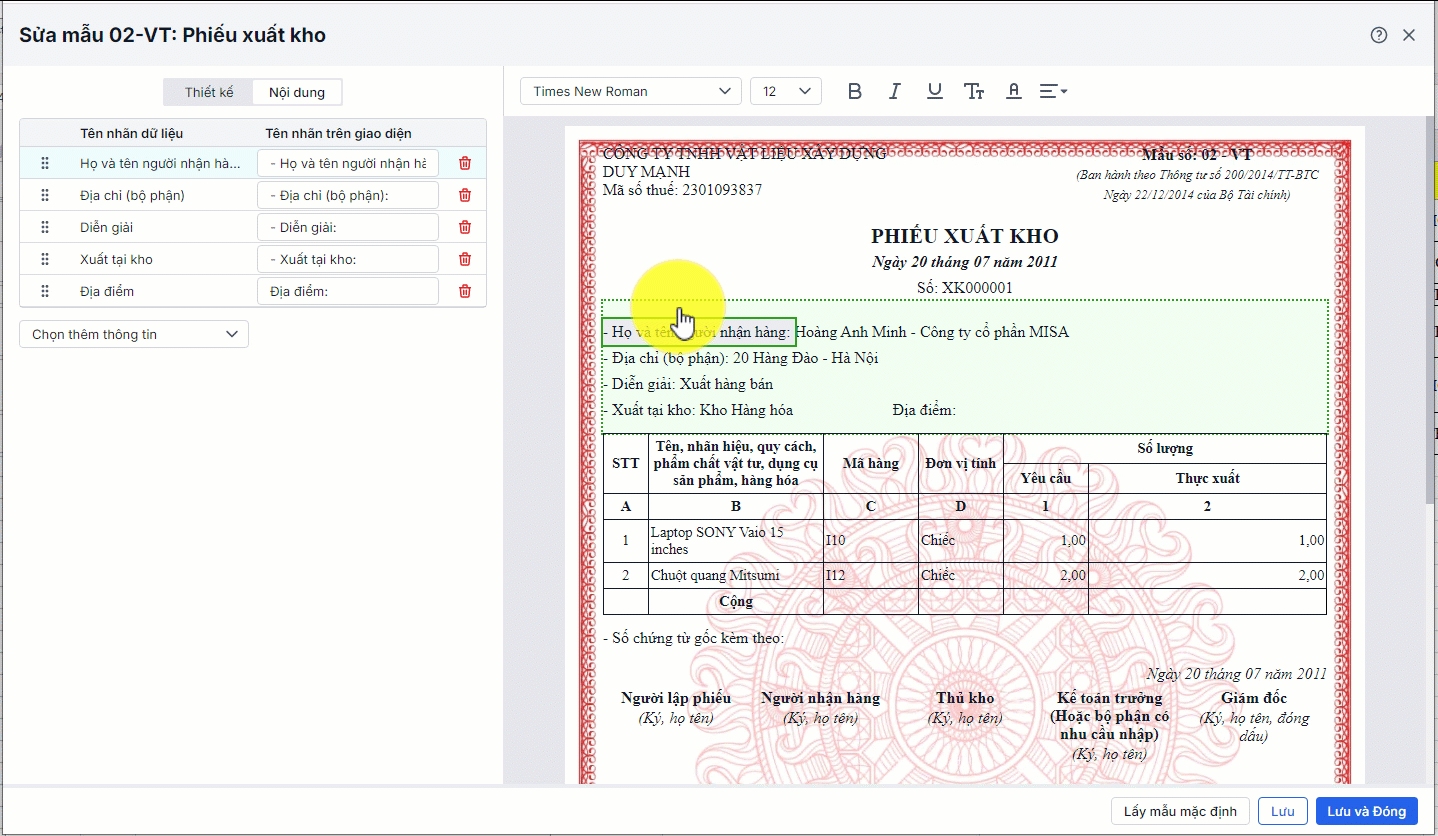Image resolution: width=1438 pixels, height=836 pixels.
Task: Click 'Lưu và Đóng' button
Action: (x=1366, y=811)
